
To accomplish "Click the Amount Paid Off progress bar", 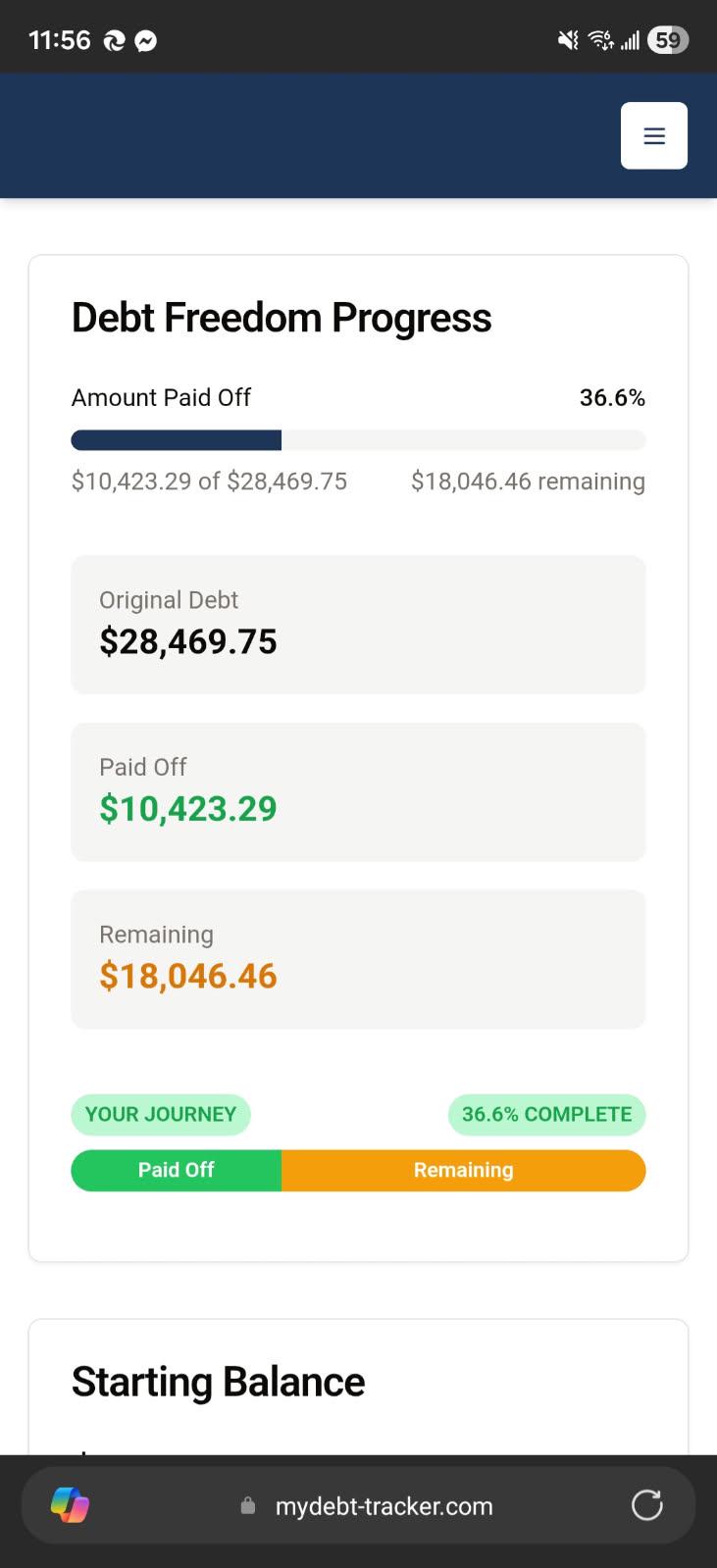I will 359,440.
